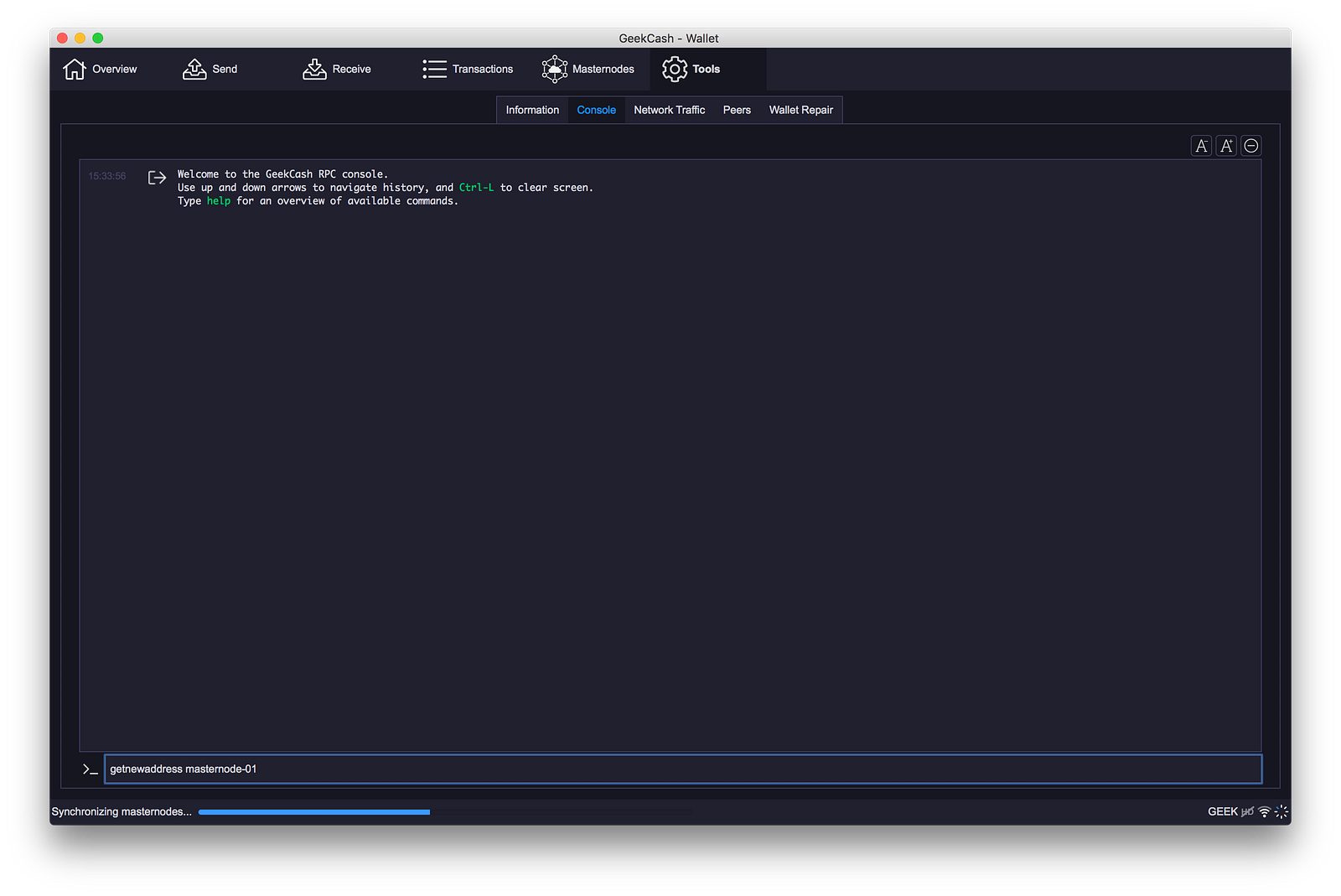Select the Console tab
The width and height of the screenshot is (1341, 896).
pos(596,110)
